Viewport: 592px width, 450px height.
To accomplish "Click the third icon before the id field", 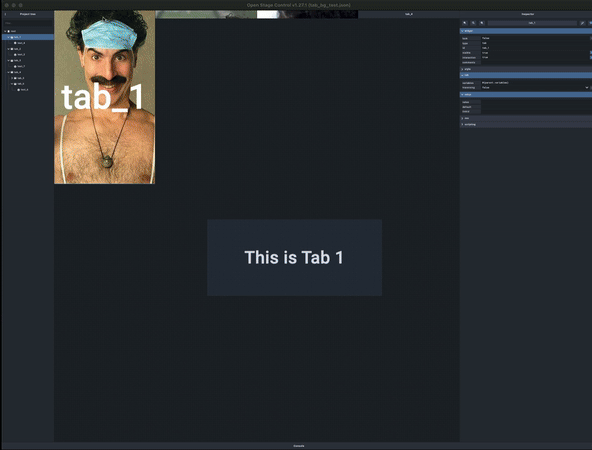I will point(482,23).
